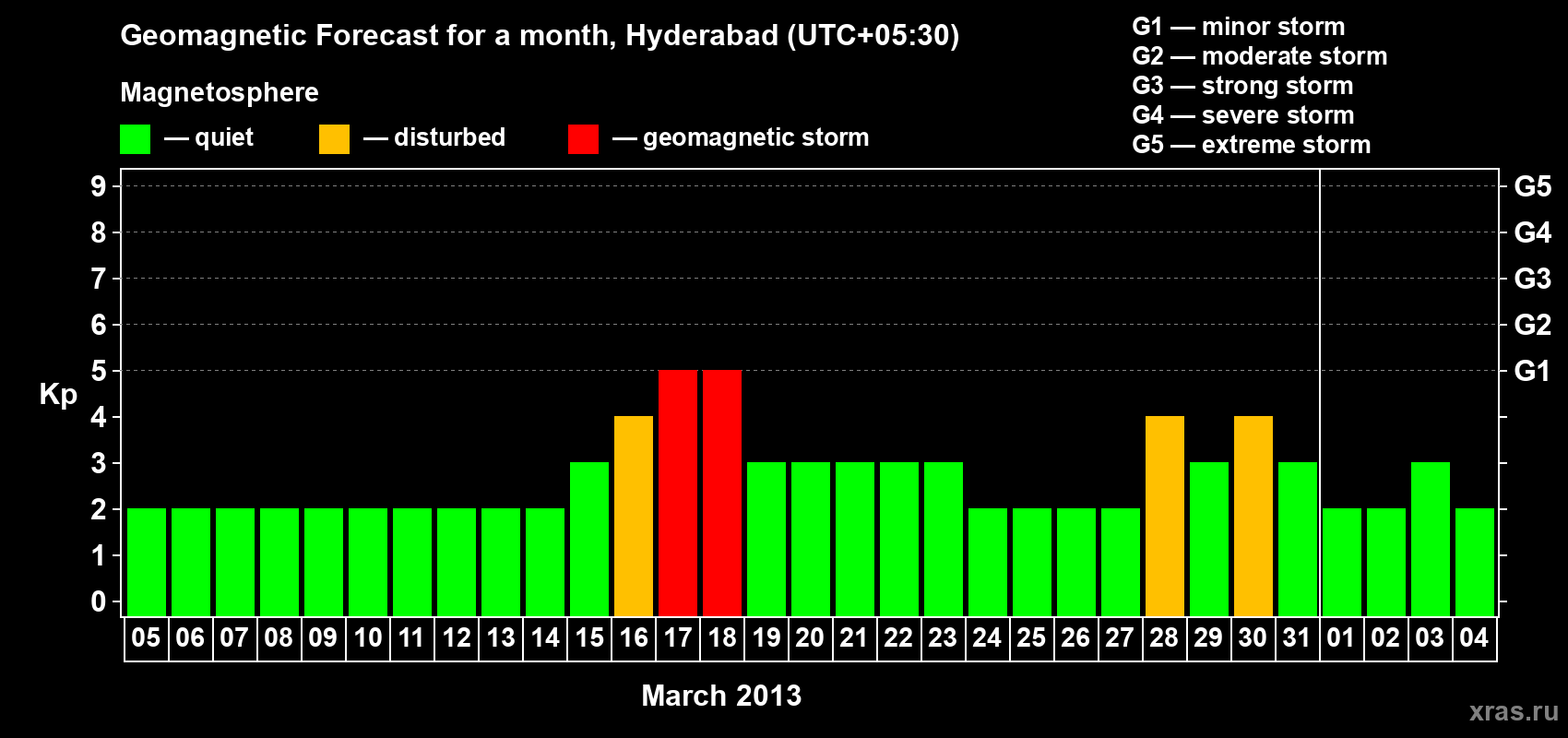The image size is (1568, 738).
Task: Click the '— quiet' legend text
Action: [x=209, y=137]
